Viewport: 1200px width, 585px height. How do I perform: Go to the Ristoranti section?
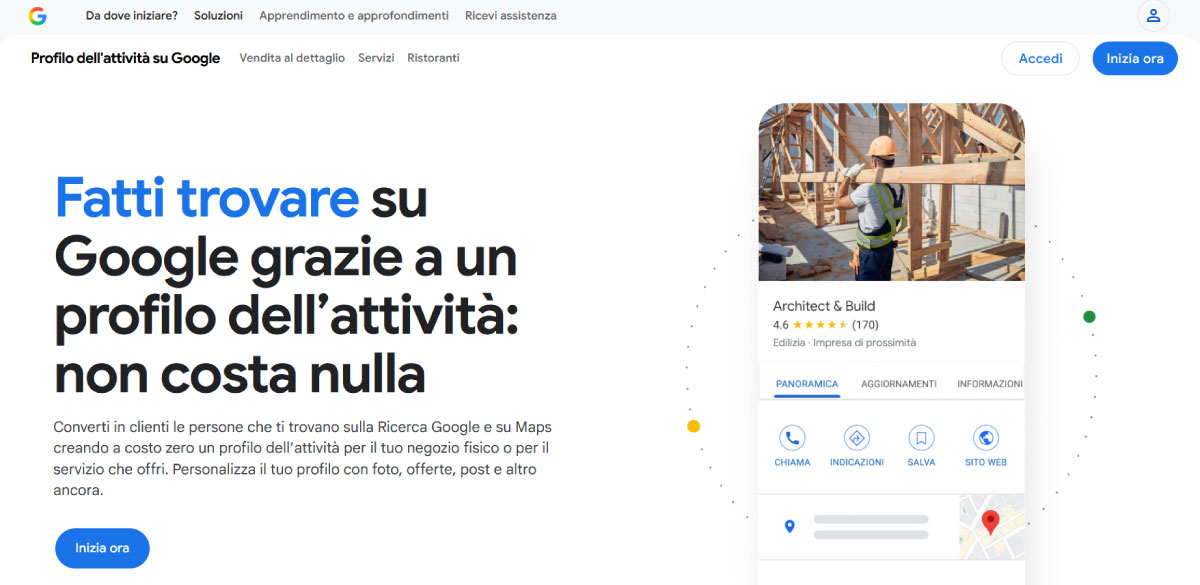point(433,58)
